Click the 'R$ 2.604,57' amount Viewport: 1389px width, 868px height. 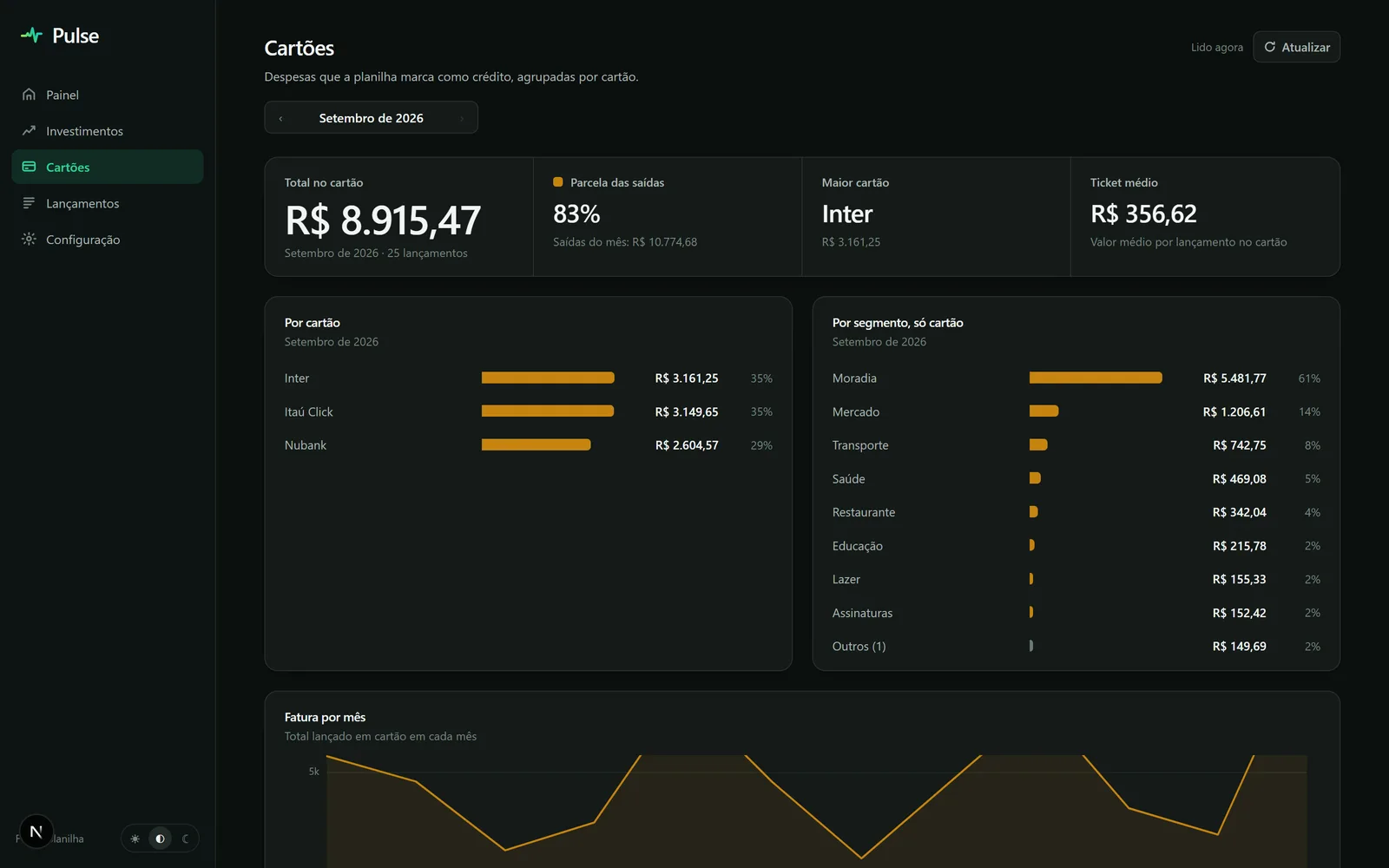point(687,445)
